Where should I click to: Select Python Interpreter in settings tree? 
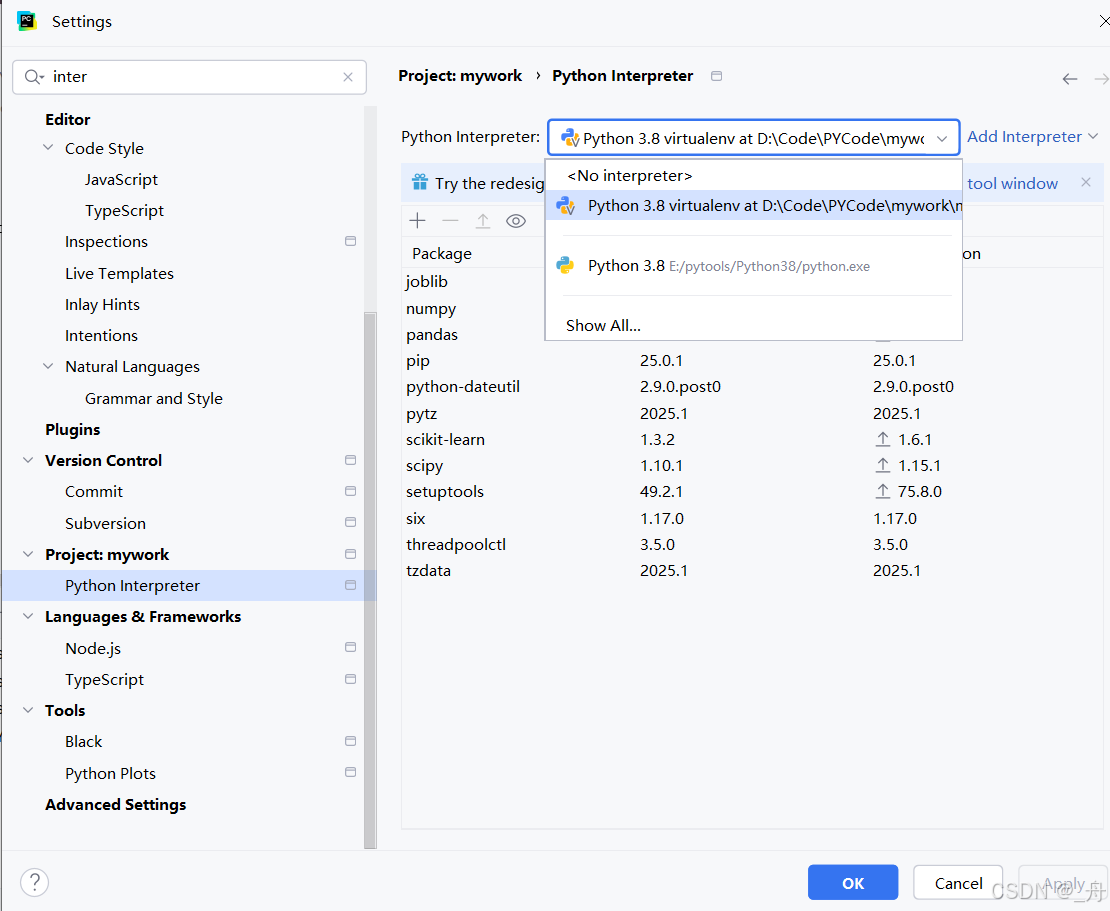tap(189, 585)
